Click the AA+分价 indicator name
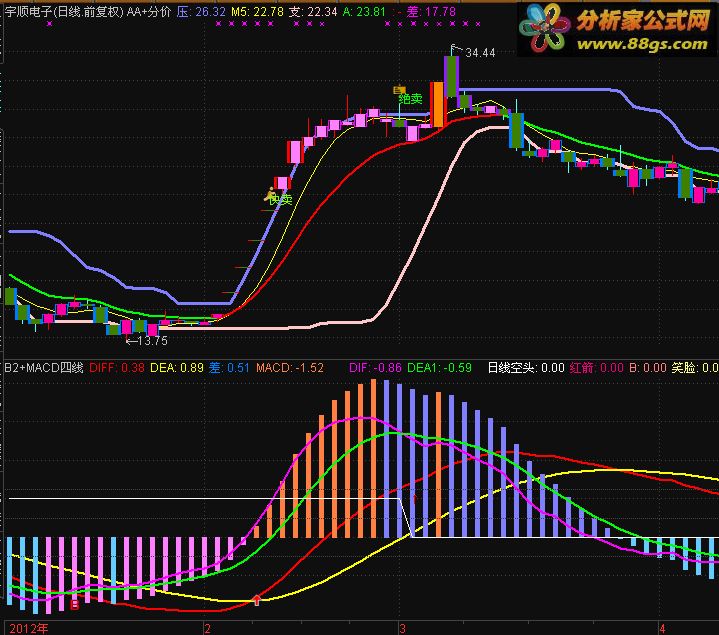The image size is (719, 635). pyautogui.click(x=149, y=11)
